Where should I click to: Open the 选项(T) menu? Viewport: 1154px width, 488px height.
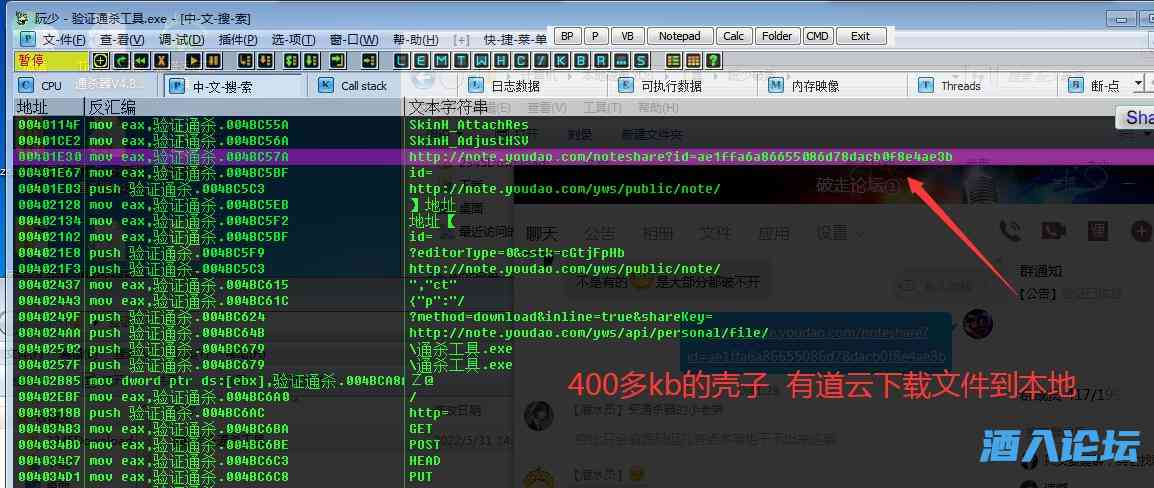tap(294, 39)
